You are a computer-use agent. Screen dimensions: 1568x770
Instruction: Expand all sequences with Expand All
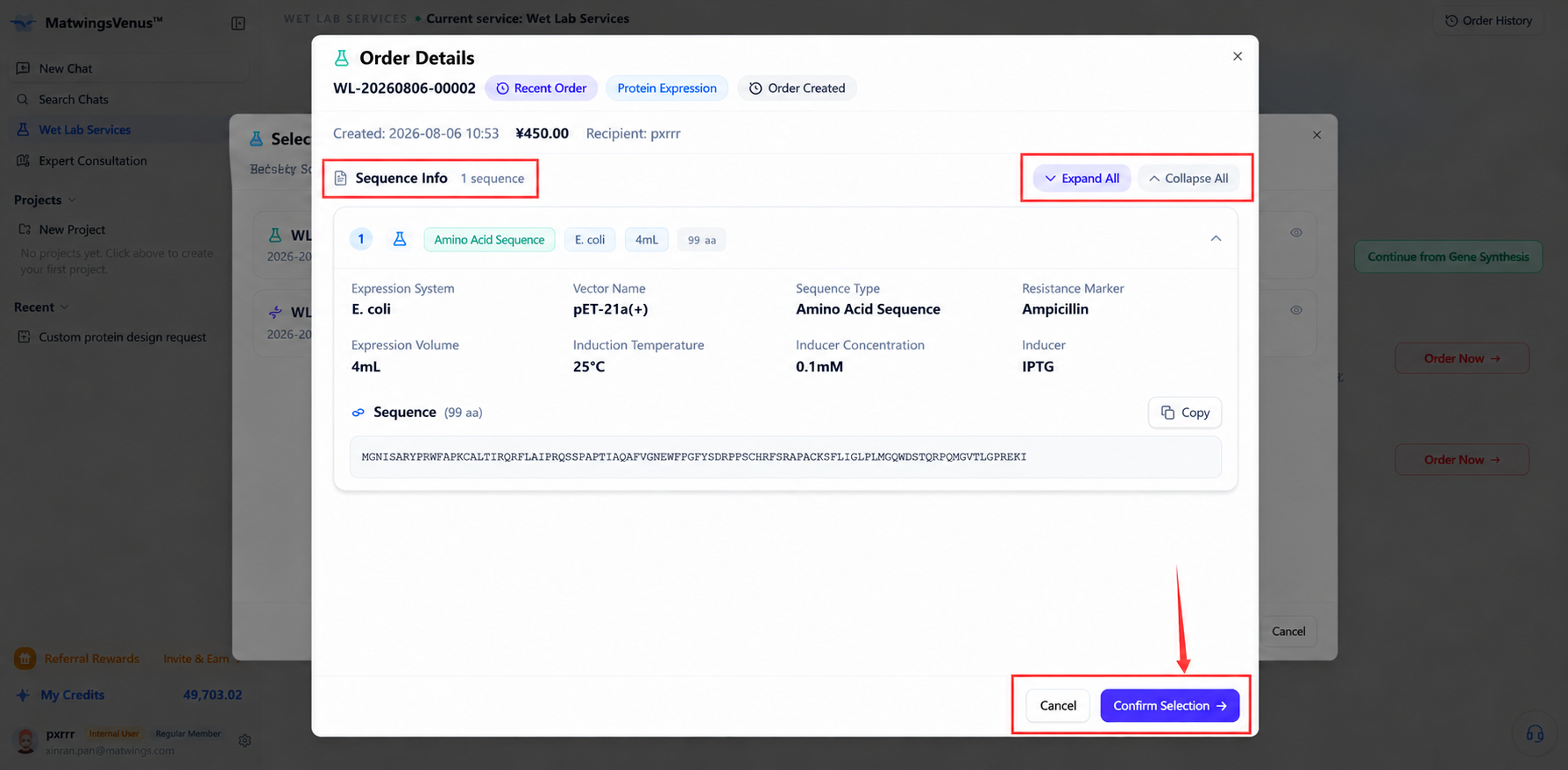point(1082,179)
